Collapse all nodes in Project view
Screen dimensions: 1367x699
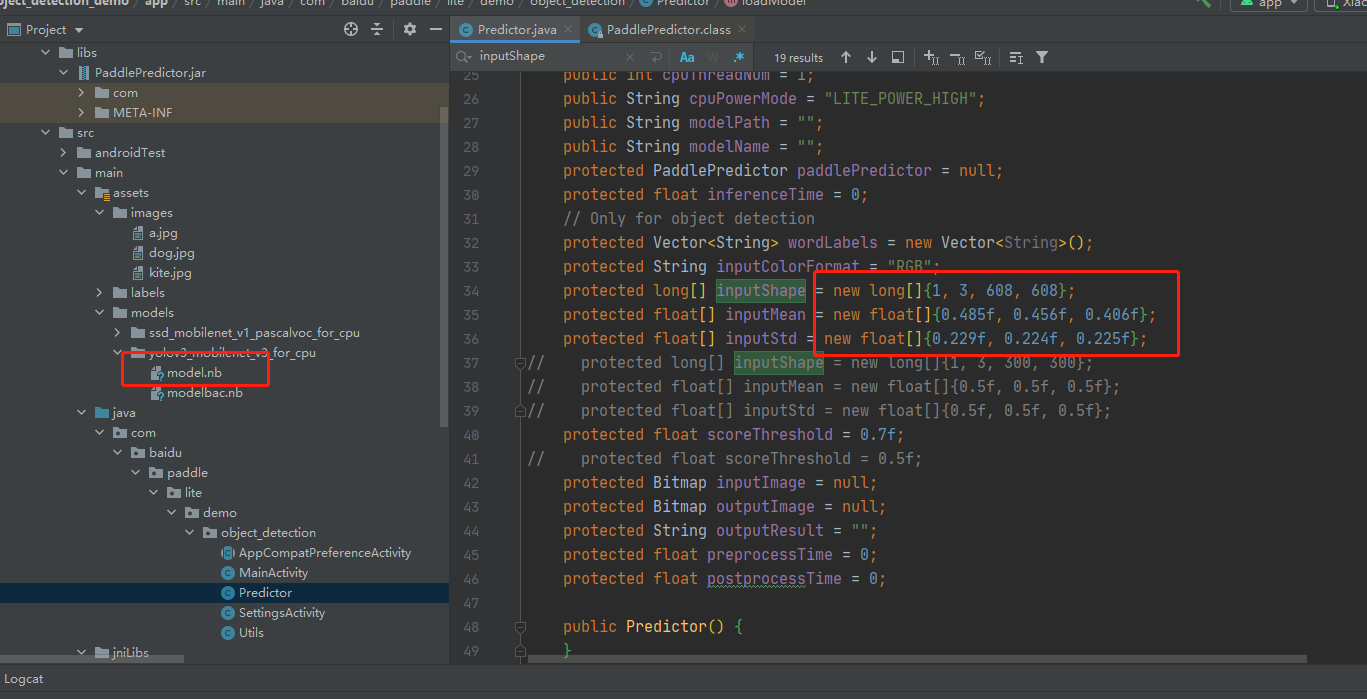click(x=377, y=29)
